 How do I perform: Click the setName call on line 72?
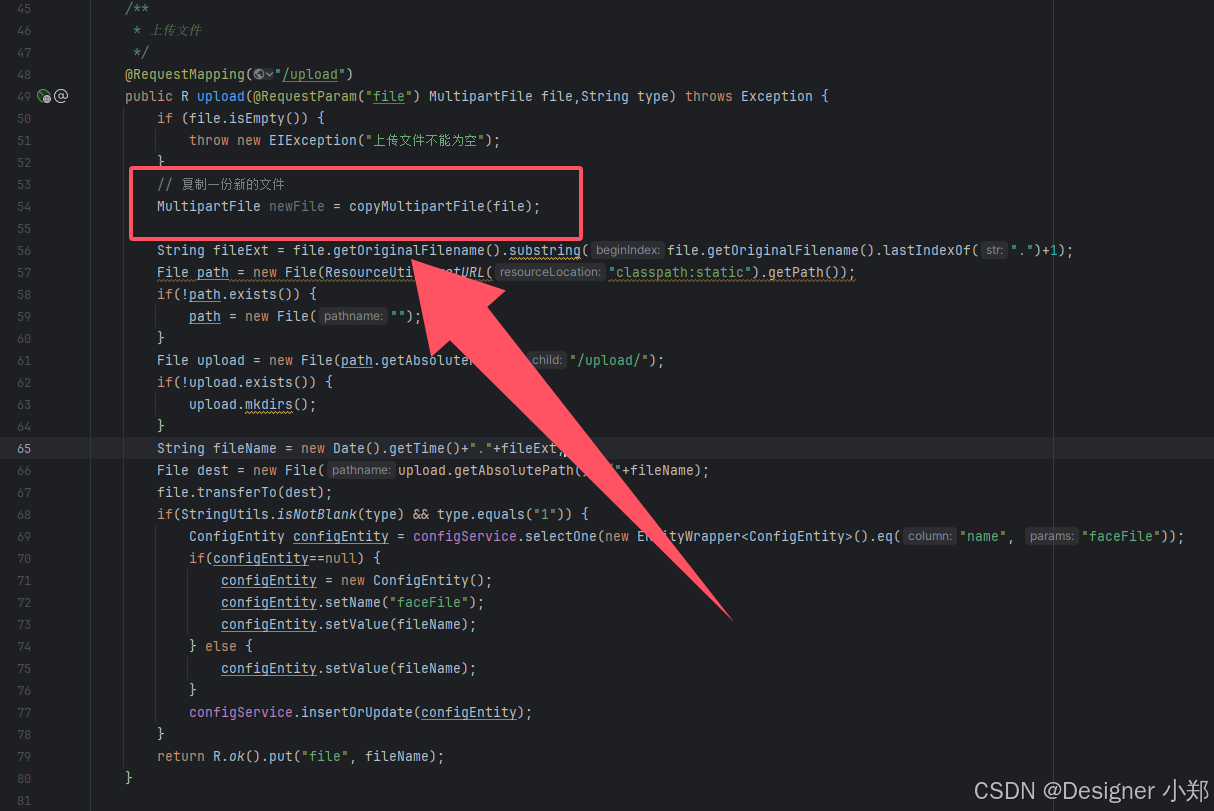pos(353,602)
